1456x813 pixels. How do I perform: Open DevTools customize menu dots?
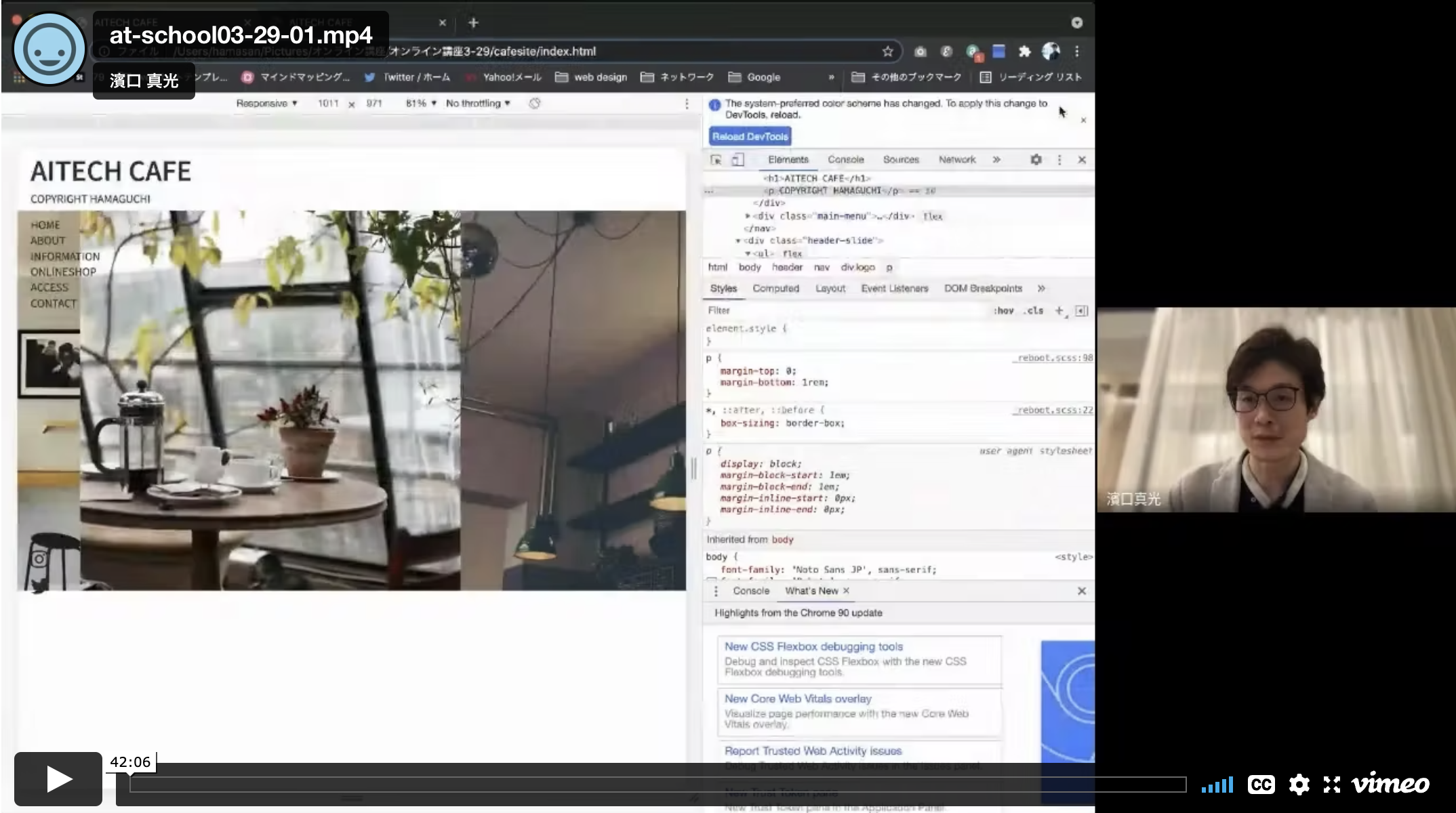(1059, 160)
